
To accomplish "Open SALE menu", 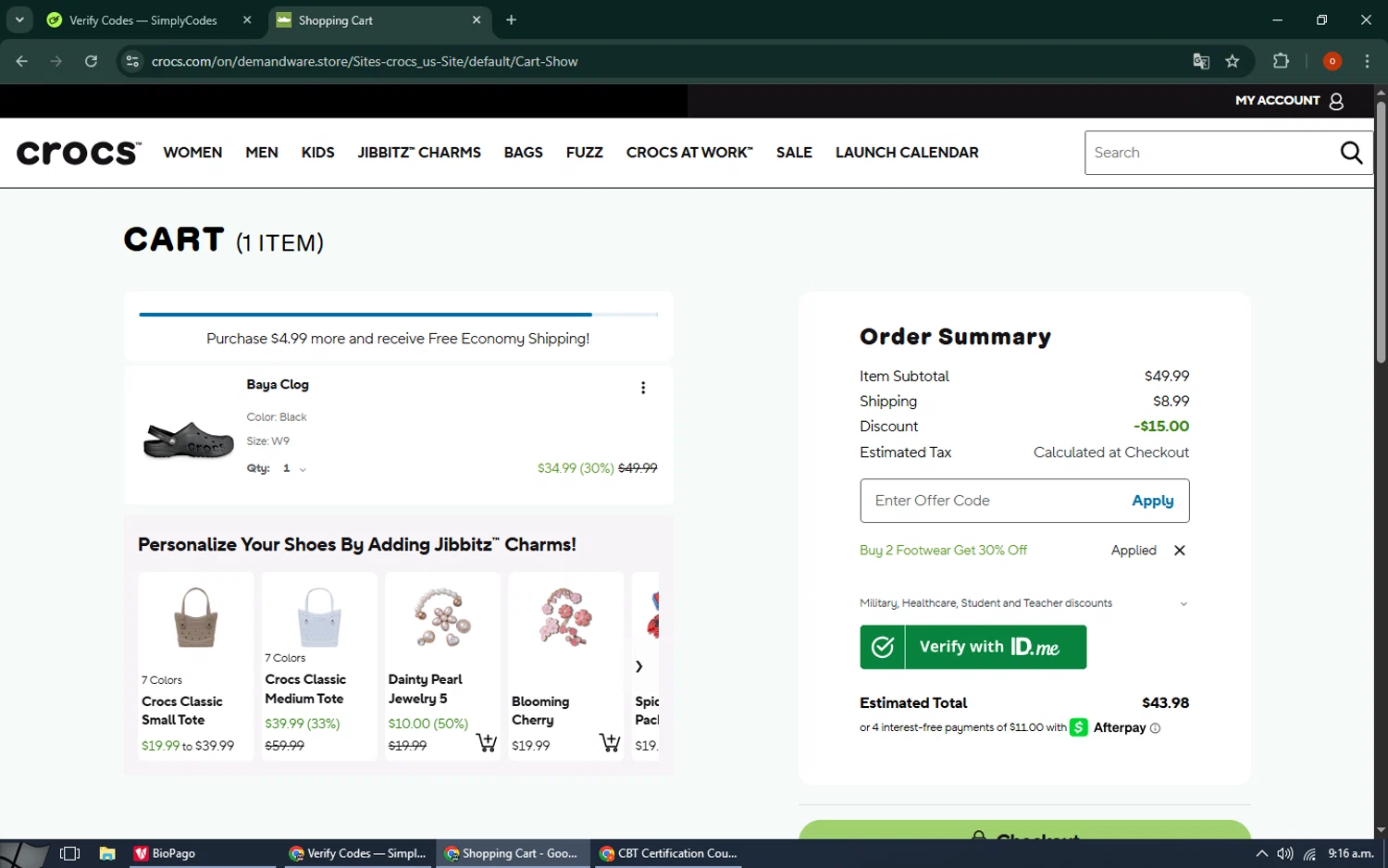I will pos(794,153).
